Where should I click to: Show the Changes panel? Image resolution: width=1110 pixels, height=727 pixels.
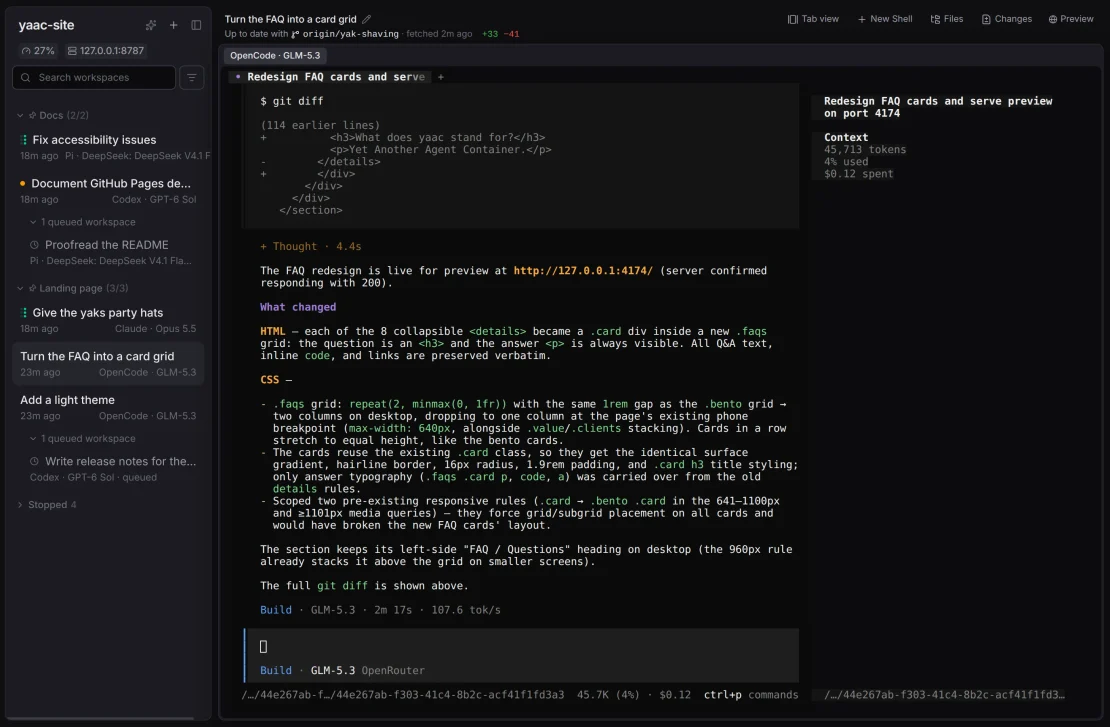[1007, 19]
